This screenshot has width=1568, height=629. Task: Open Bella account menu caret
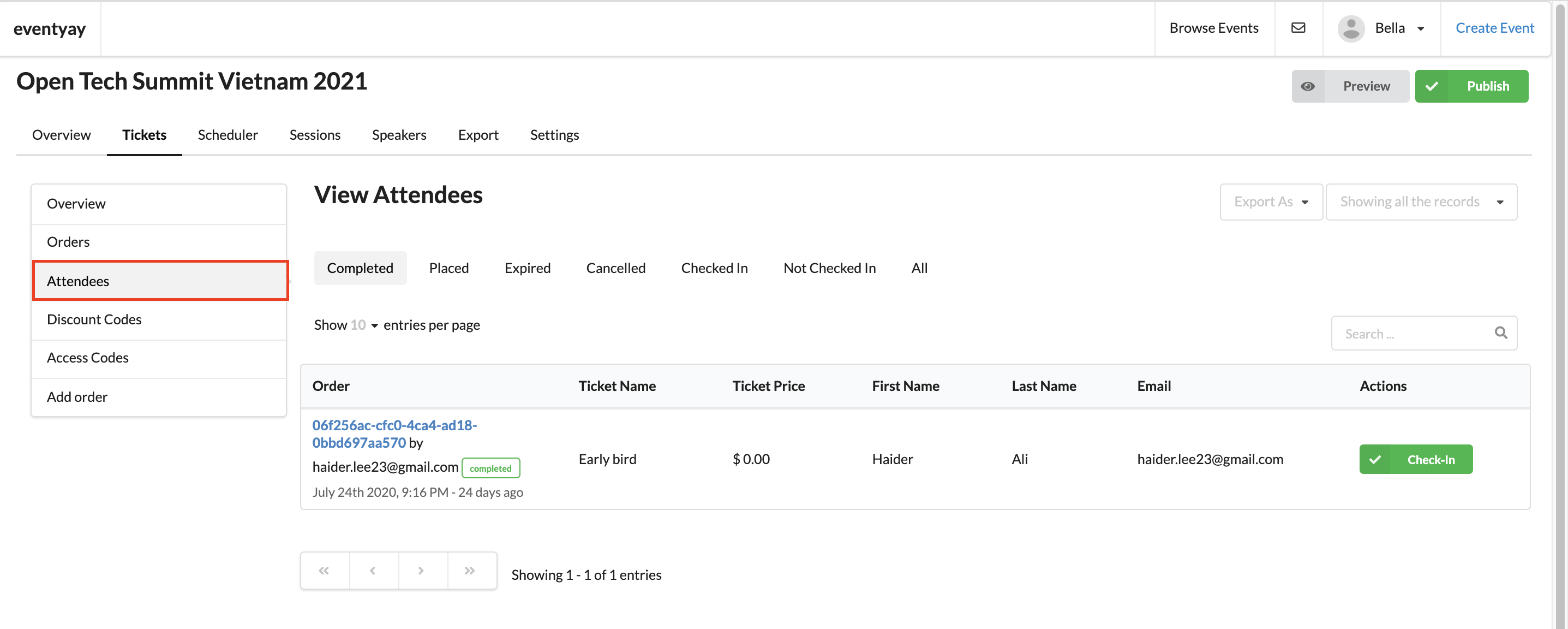coord(1421,28)
